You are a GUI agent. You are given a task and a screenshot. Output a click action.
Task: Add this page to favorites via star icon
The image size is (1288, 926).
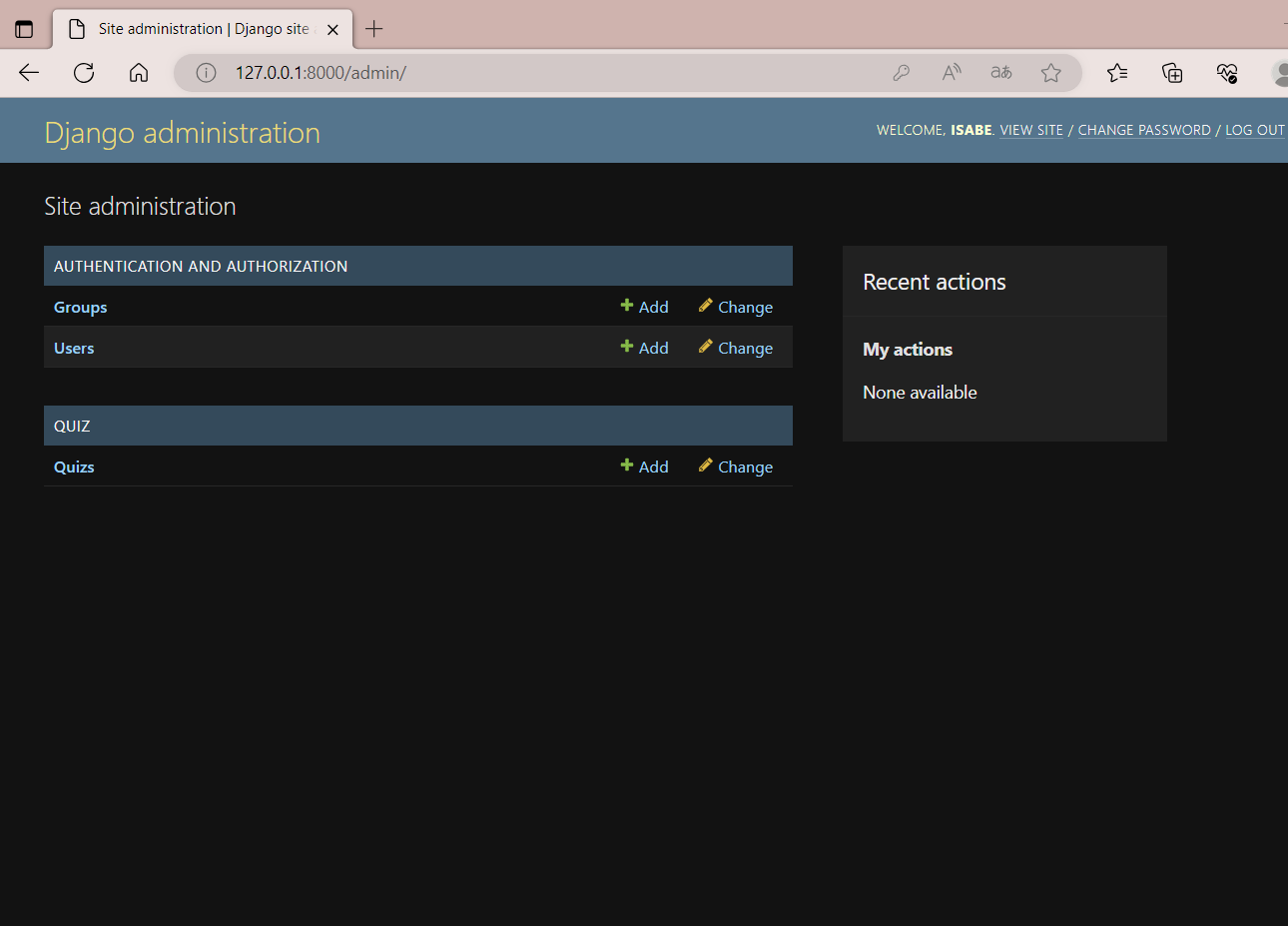1050,72
